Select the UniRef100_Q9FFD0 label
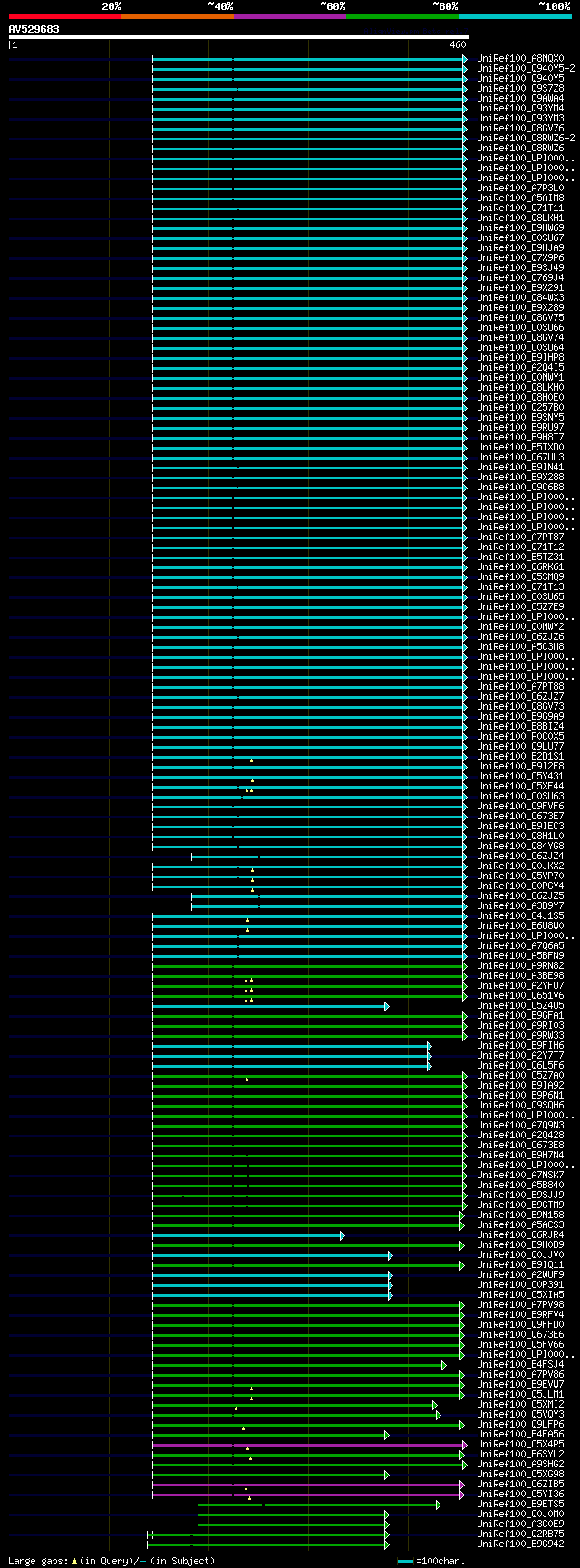Screen dimensions: 580x1568 pyautogui.click(x=519, y=1325)
